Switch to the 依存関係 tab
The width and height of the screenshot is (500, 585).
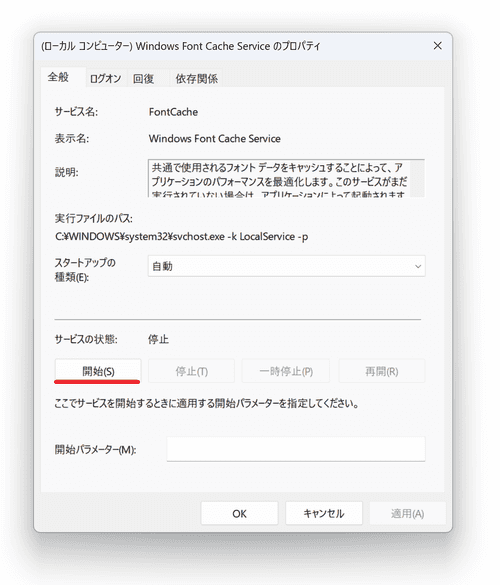pos(196,78)
